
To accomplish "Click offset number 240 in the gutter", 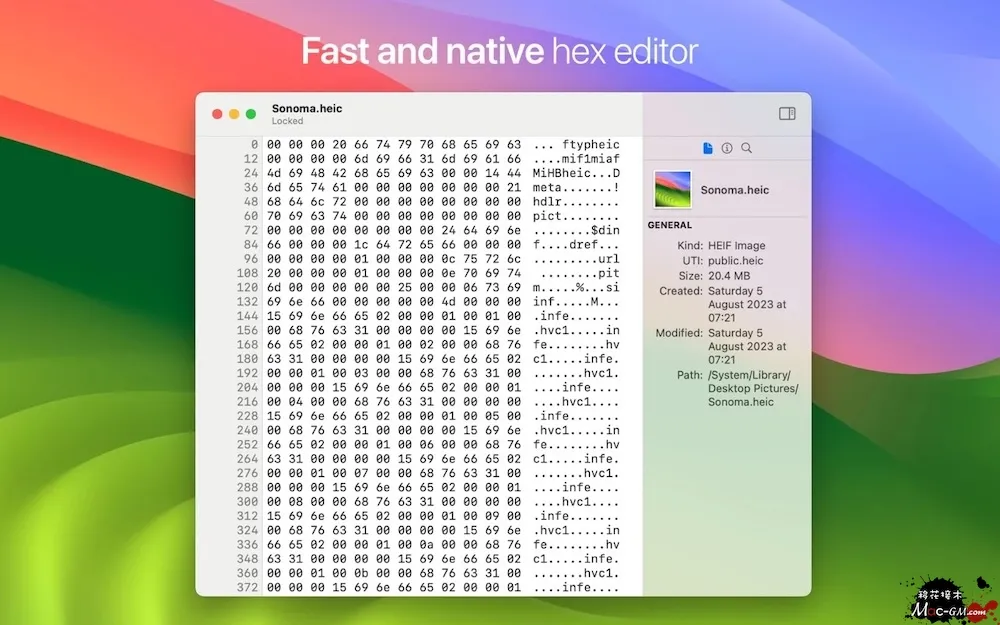I will point(247,430).
